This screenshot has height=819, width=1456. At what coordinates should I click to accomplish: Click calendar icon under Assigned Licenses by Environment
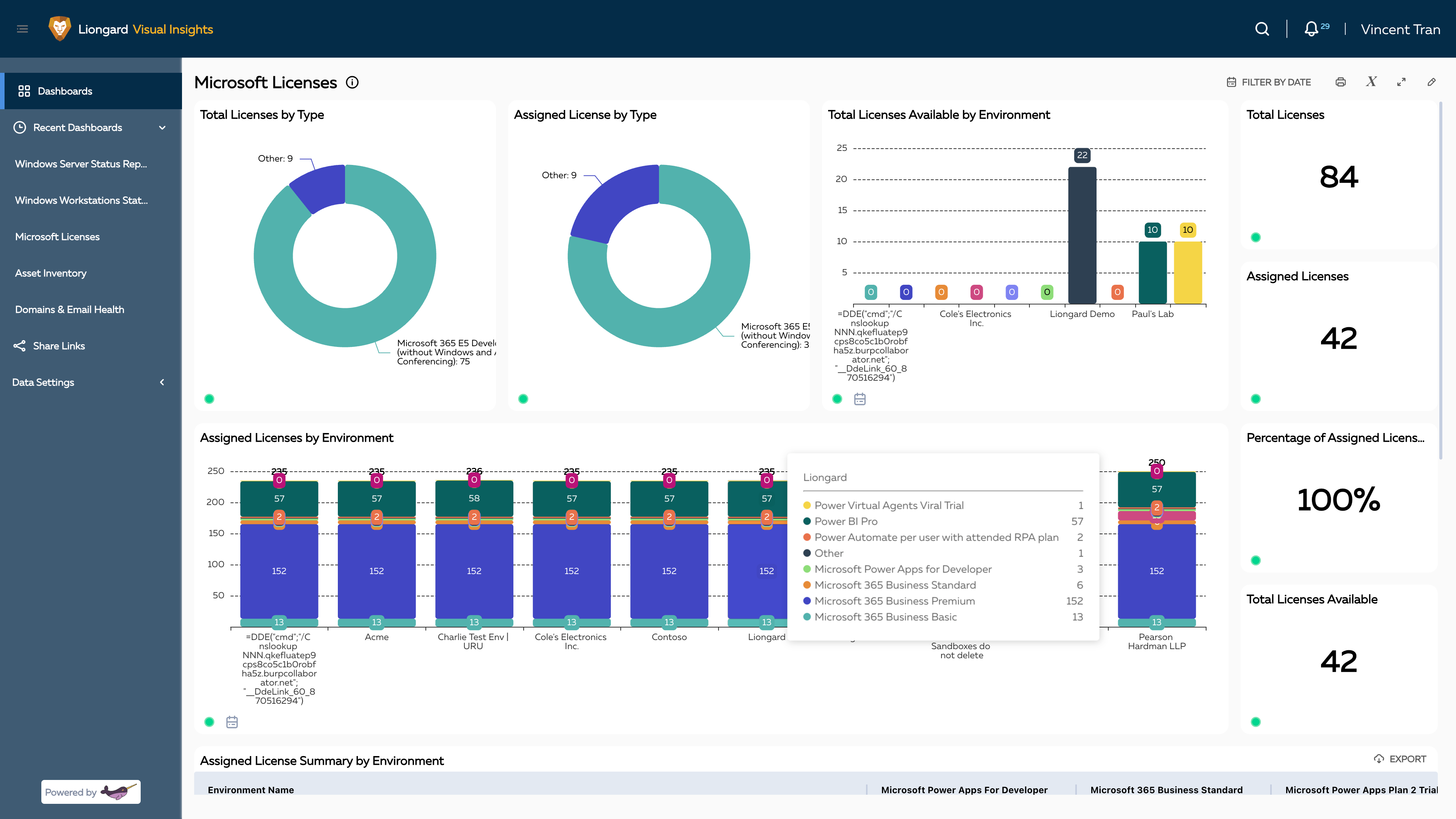pos(232,722)
